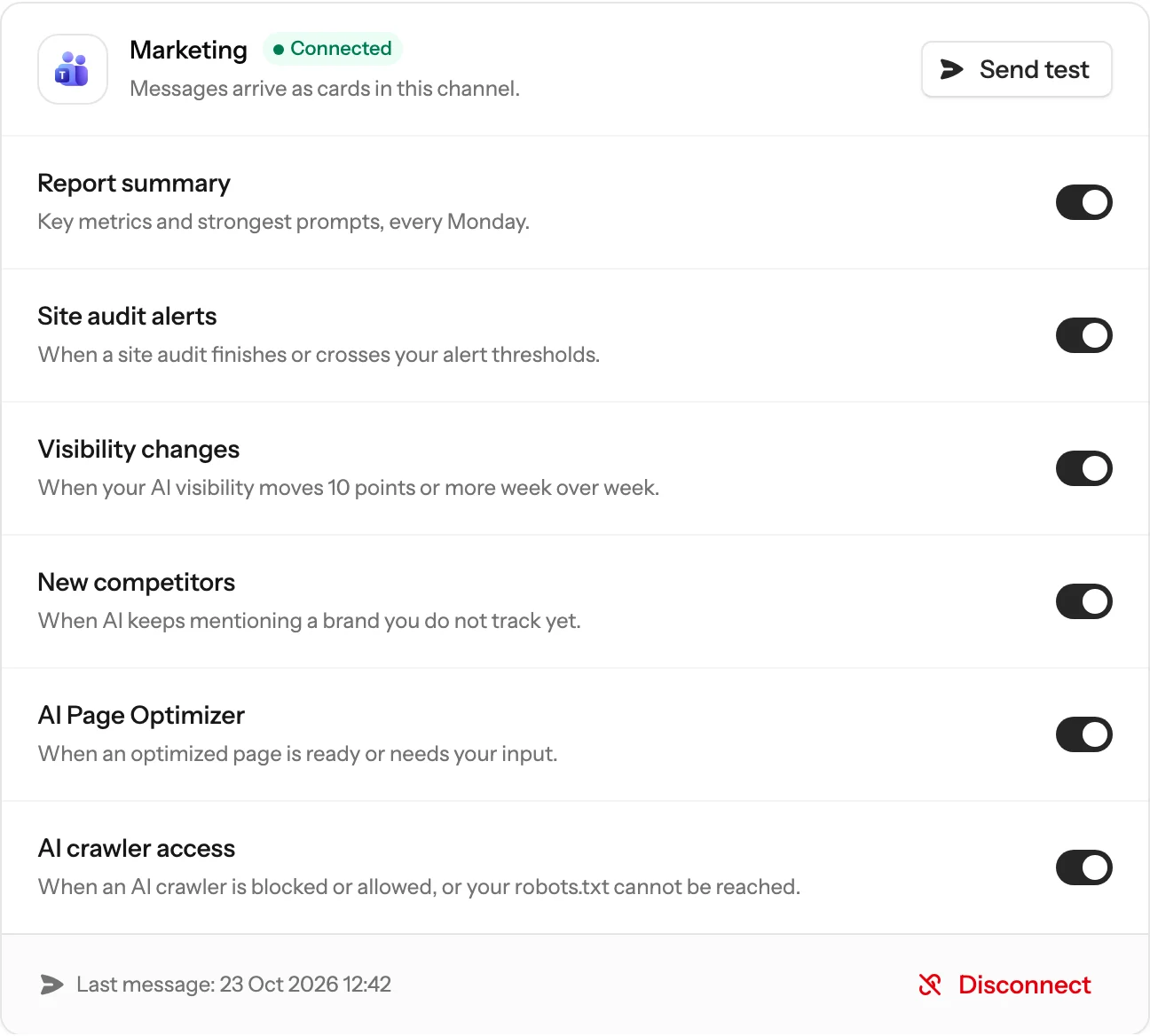Viewport: 1150px width, 1036px height.
Task: Disconnect the Marketing channel
Action: [1005, 985]
